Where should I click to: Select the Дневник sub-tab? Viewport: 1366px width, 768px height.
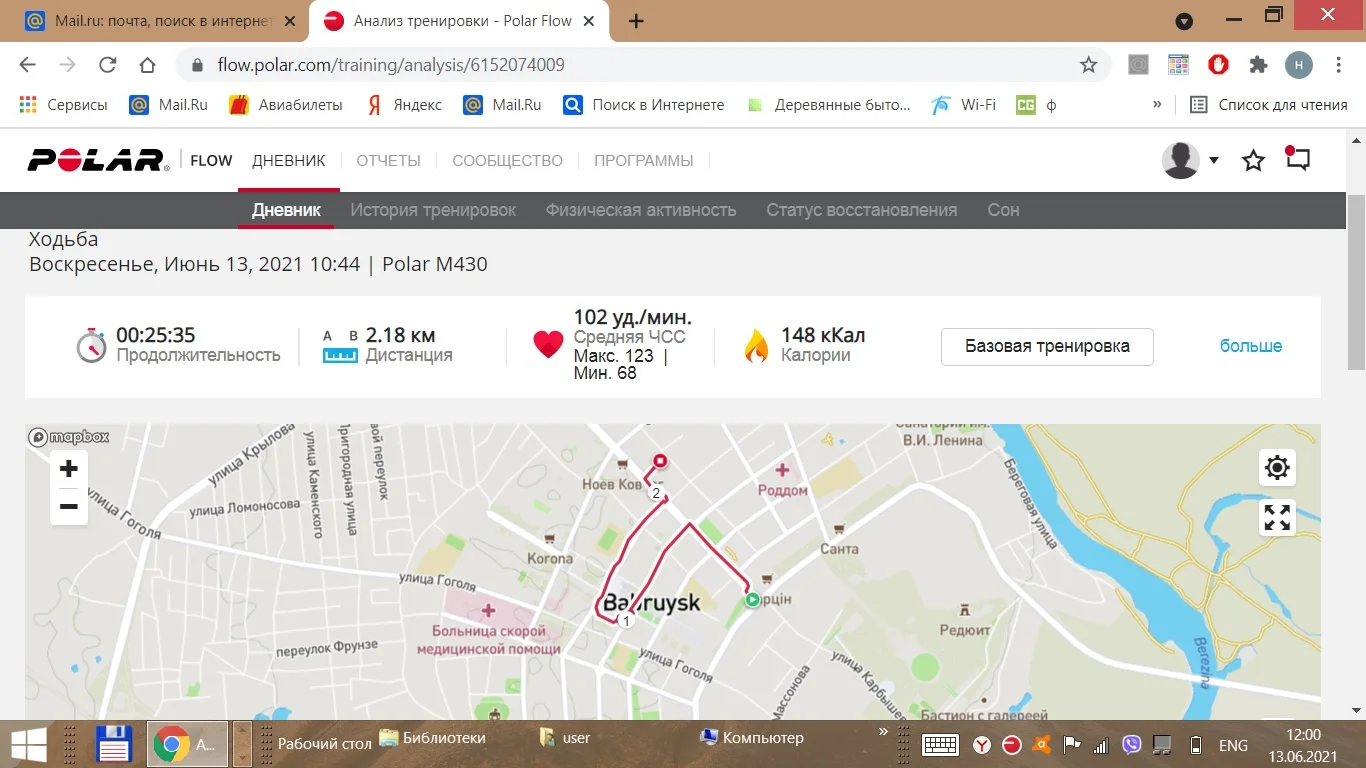(286, 210)
